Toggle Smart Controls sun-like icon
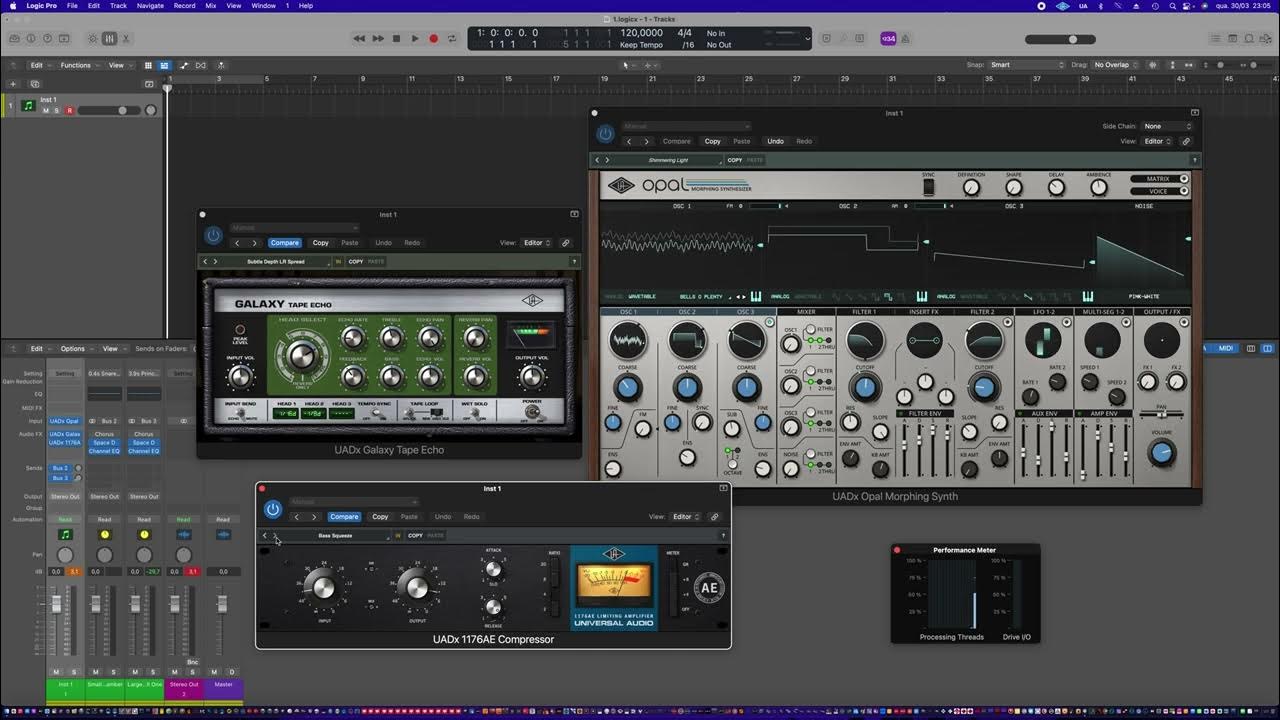Image resolution: width=1280 pixels, height=720 pixels. pyautogui.click(x=93, y=38)
